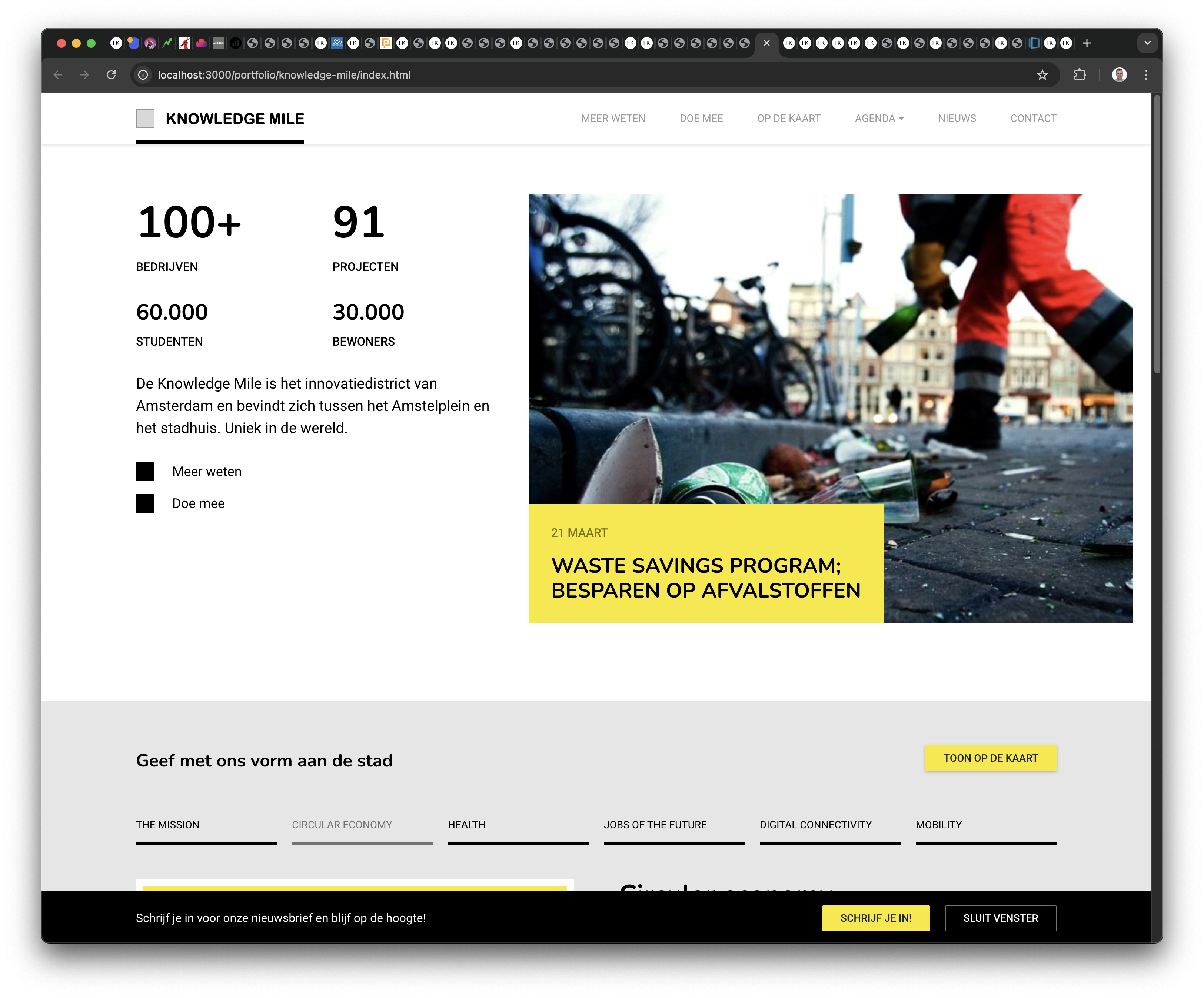Click the grey Knowledge Mile logo square
1204x998 pixels.
pyautogui.click(x=145, y=119)
